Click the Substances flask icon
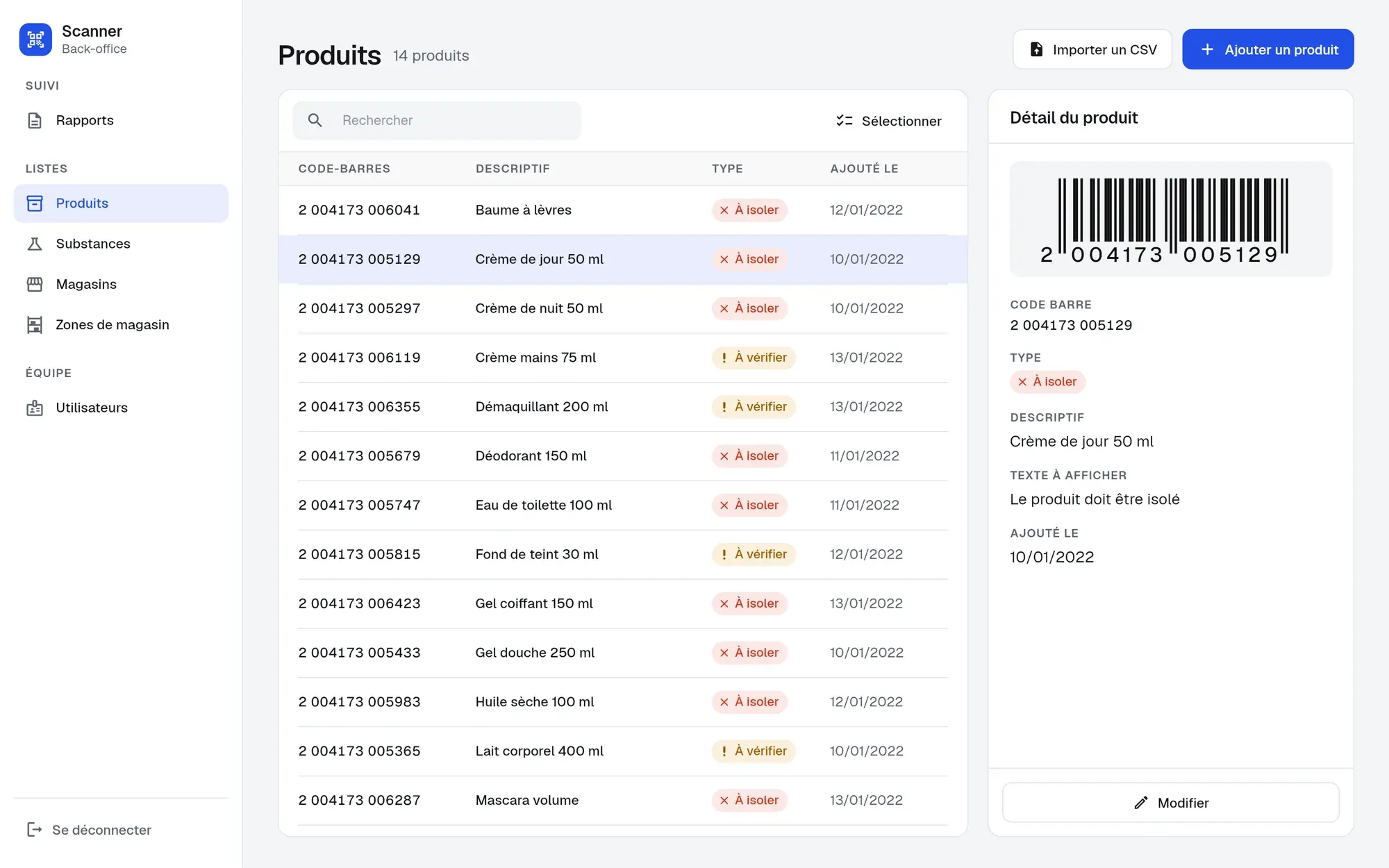 35,244
